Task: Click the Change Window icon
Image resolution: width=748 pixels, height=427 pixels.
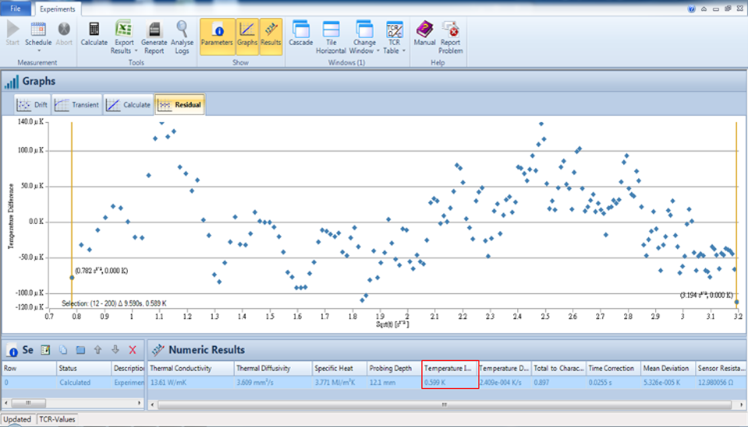Action: pos(364,29)
